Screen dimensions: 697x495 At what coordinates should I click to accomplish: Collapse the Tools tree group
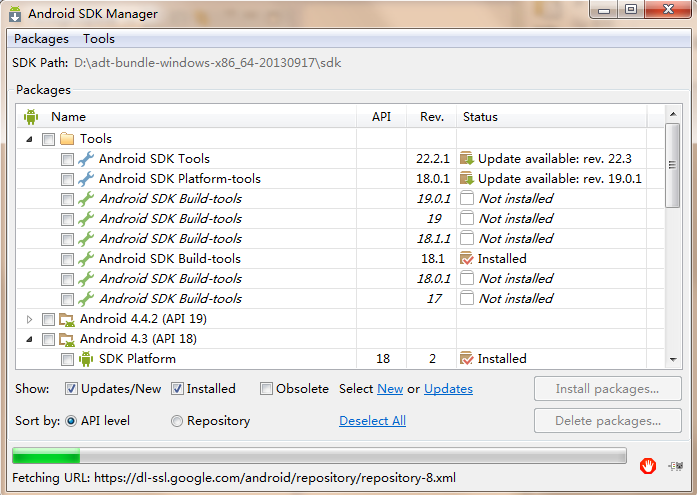tap(29, 139)
